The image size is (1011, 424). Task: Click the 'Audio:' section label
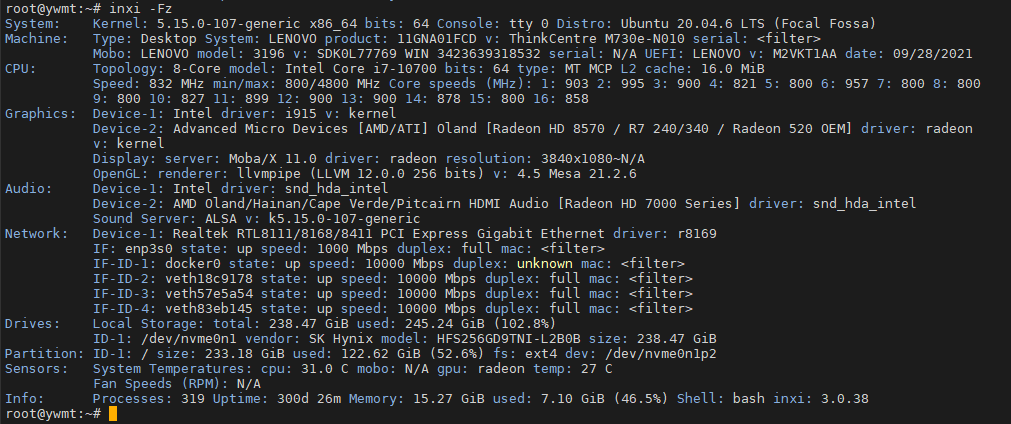pyautogui.click(x=29, y=189)
